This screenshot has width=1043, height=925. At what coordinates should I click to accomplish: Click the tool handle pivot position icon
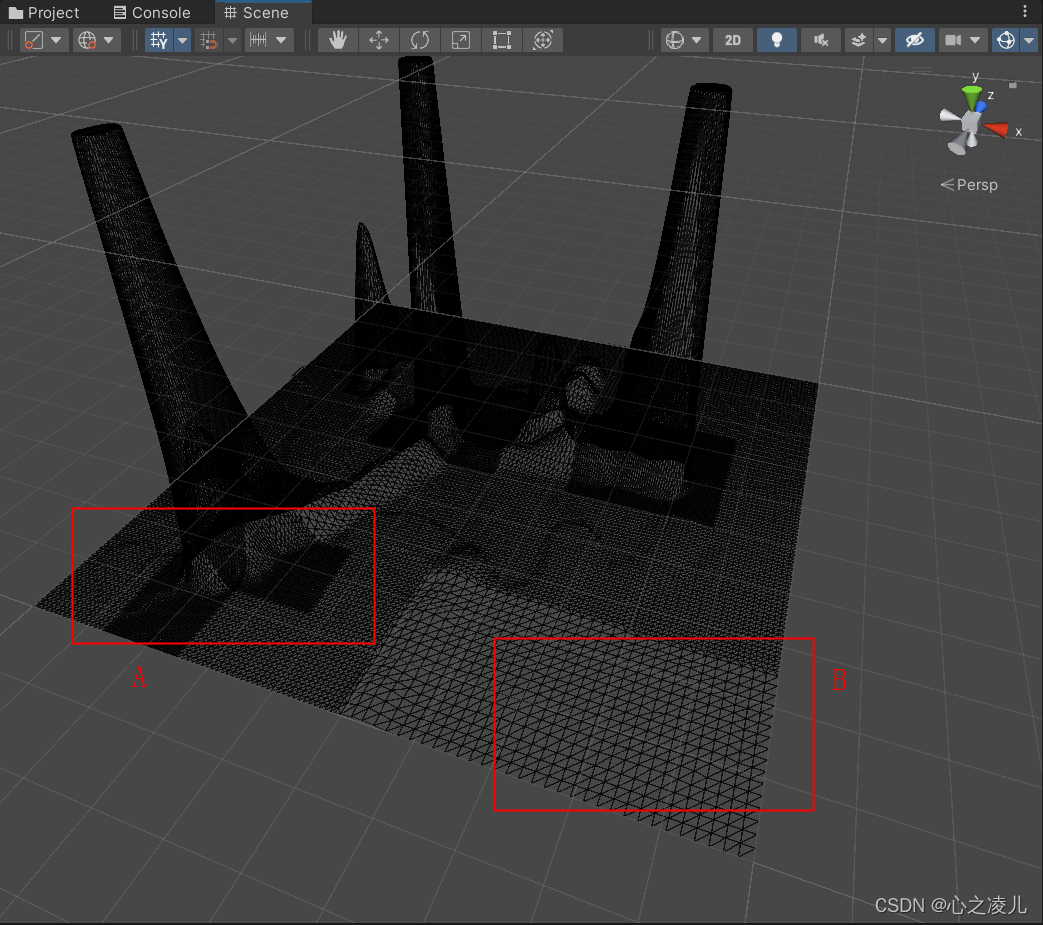[33, 41]
